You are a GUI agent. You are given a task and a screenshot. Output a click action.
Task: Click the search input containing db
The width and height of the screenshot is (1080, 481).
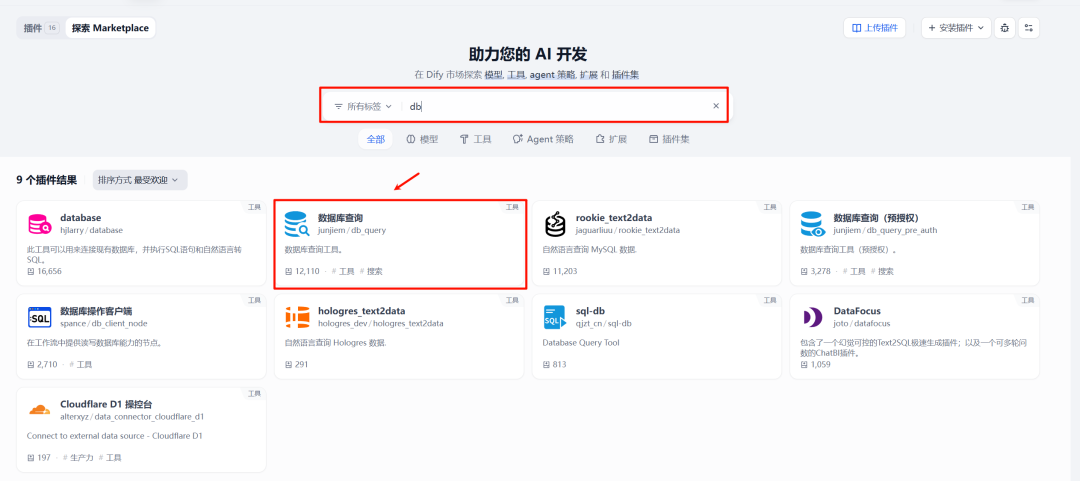557,106
